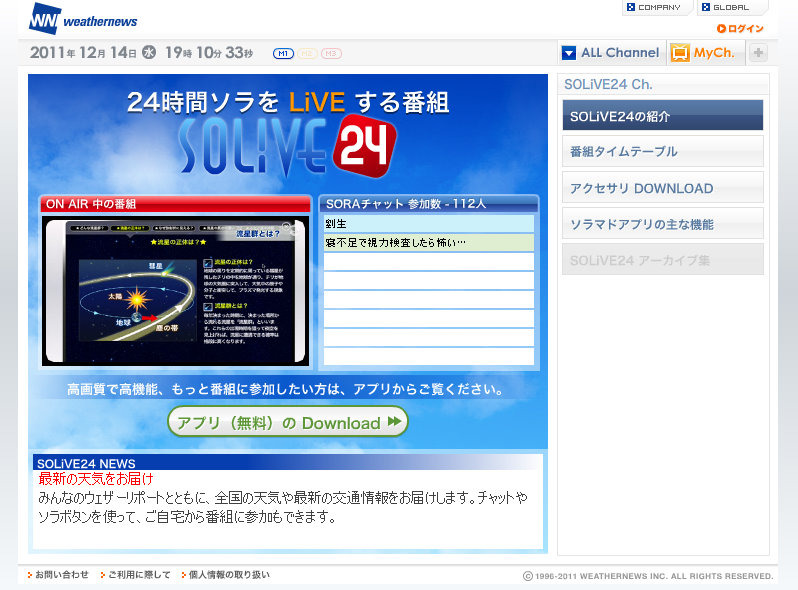Screen dimensions: 798x590
Task: Click the GLOBAL blue square icon
Action: coord(706,7)
